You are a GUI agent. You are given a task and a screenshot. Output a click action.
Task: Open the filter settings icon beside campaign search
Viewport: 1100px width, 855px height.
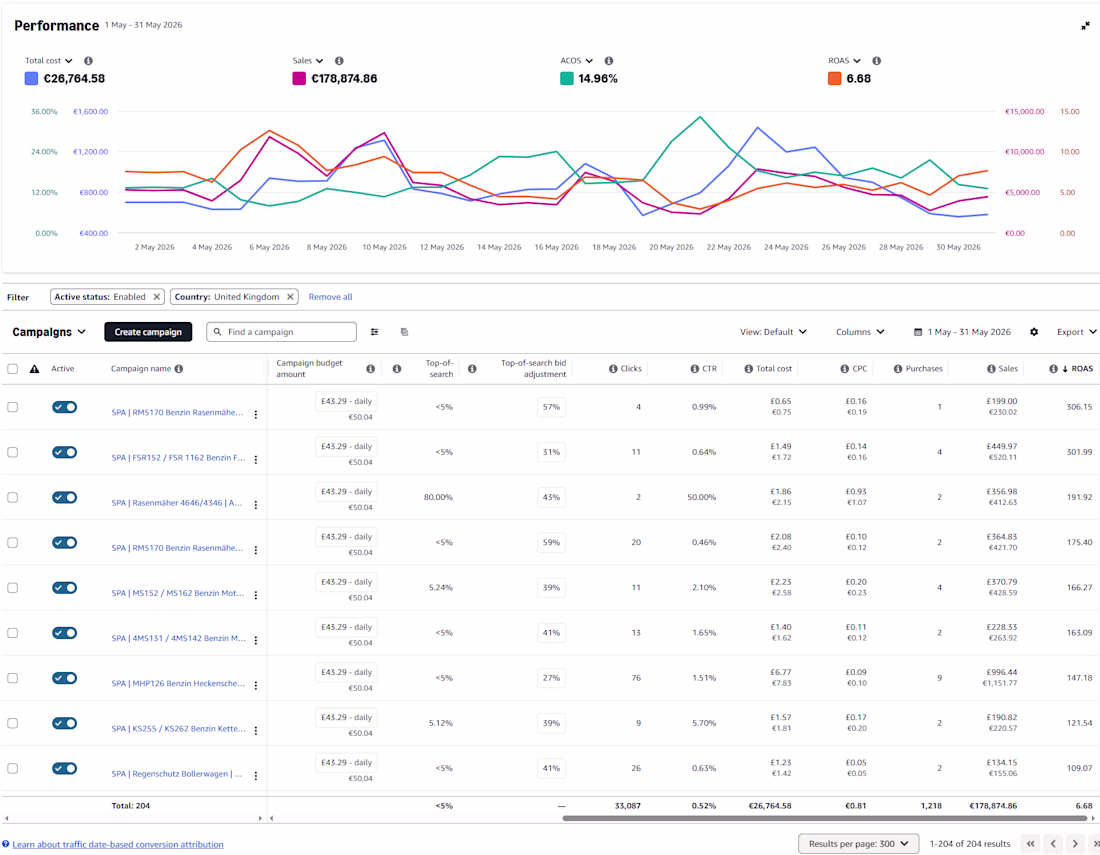(375, 332)
